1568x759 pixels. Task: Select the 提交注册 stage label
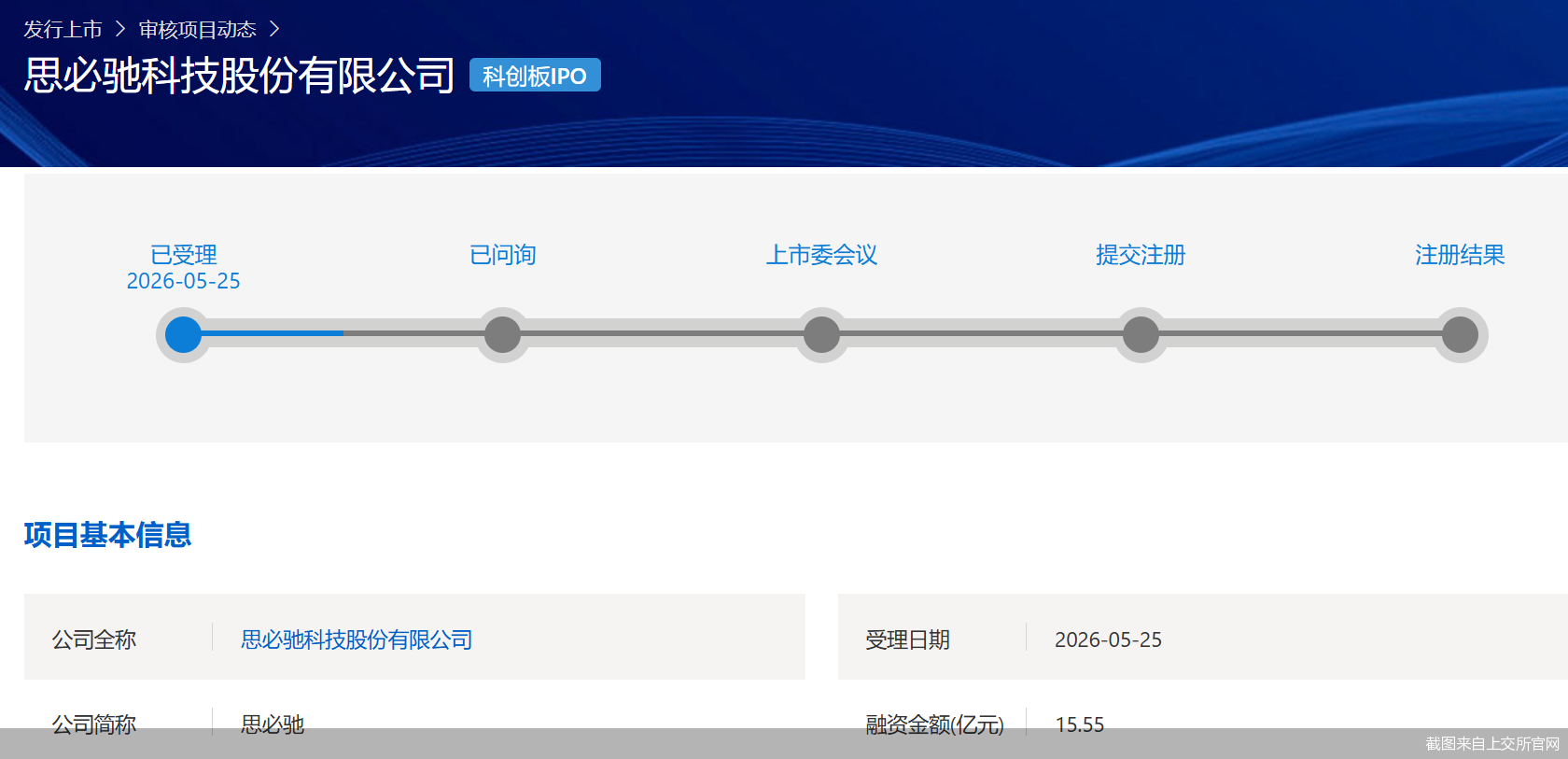(1141, 255)
